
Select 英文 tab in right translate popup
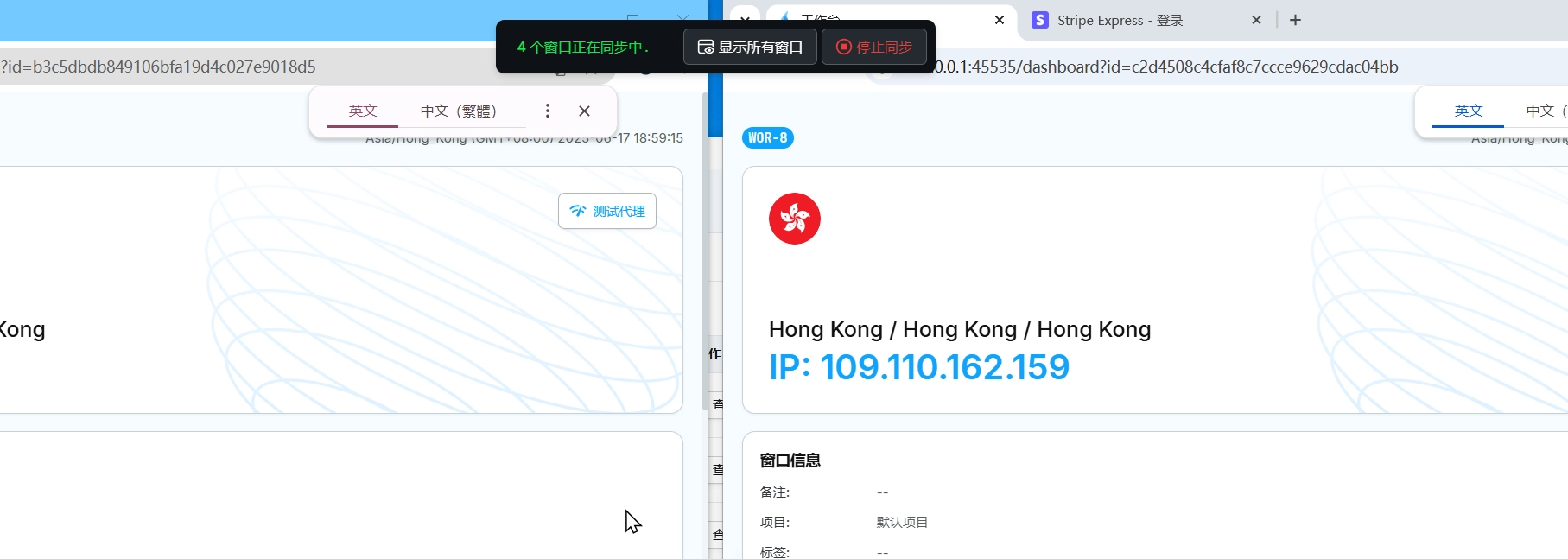(1468, 111)
